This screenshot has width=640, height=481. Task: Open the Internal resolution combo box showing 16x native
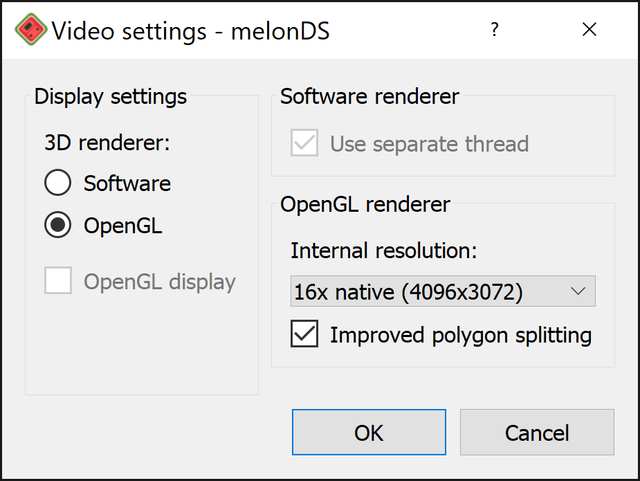pos(443,291)
